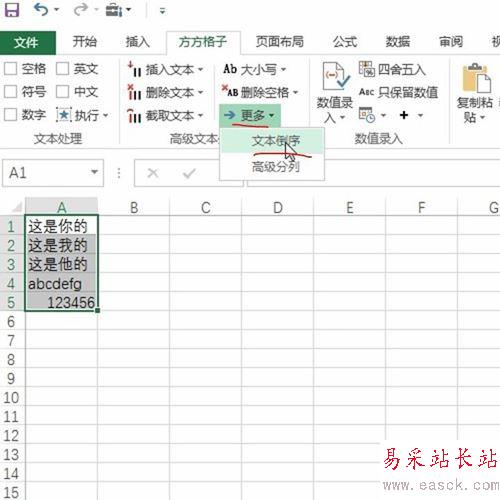
Task: Expand the 截取文本 dropdown arrow
Action: (x=200, y=115)
